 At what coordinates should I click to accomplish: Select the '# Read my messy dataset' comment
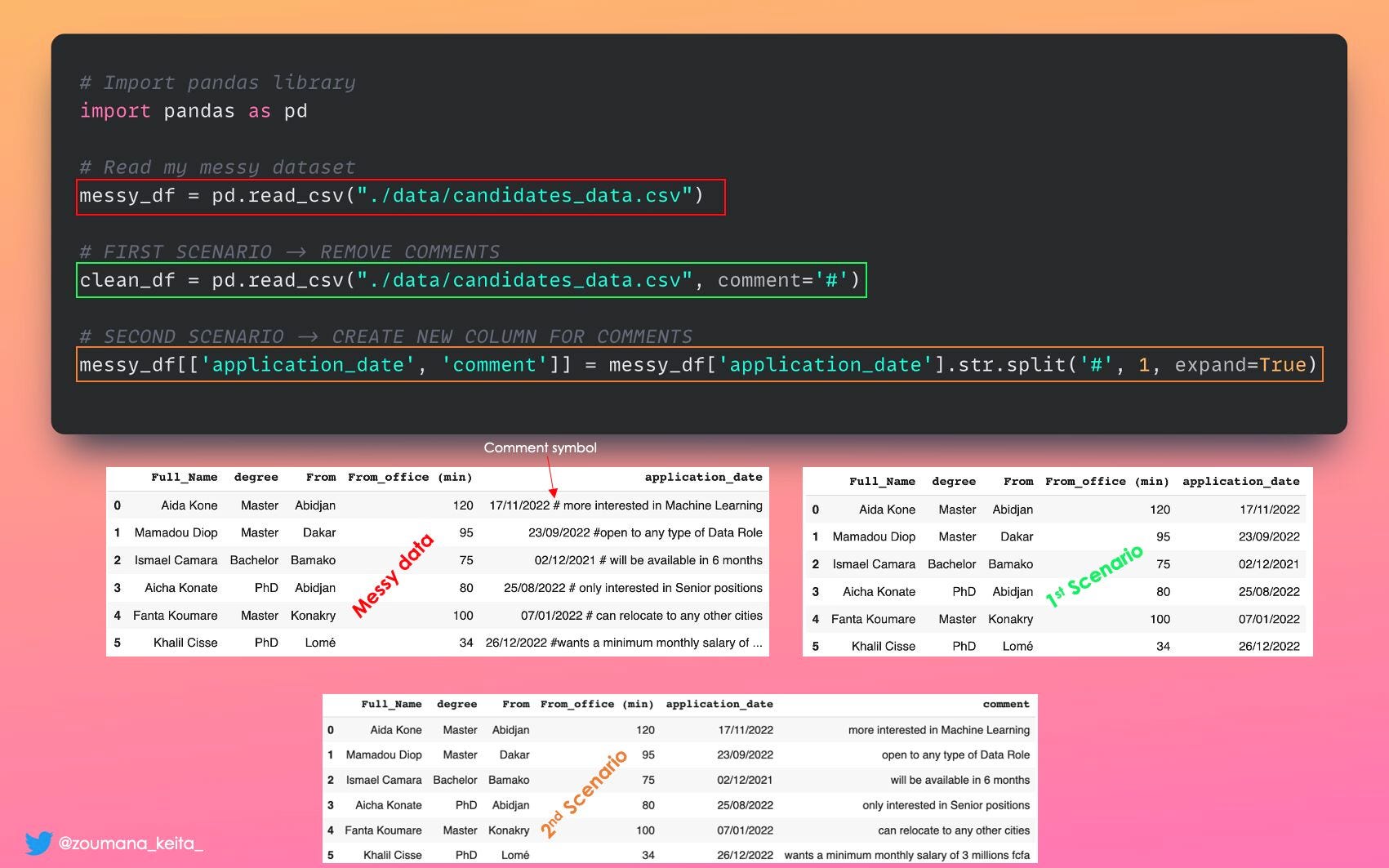click(217, 167)
